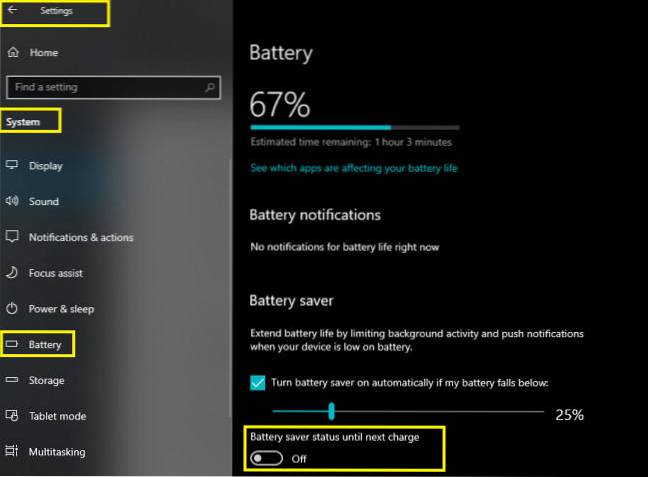Click the Multitasking icon
Screen dimensions: 648x477
point(12,451)
